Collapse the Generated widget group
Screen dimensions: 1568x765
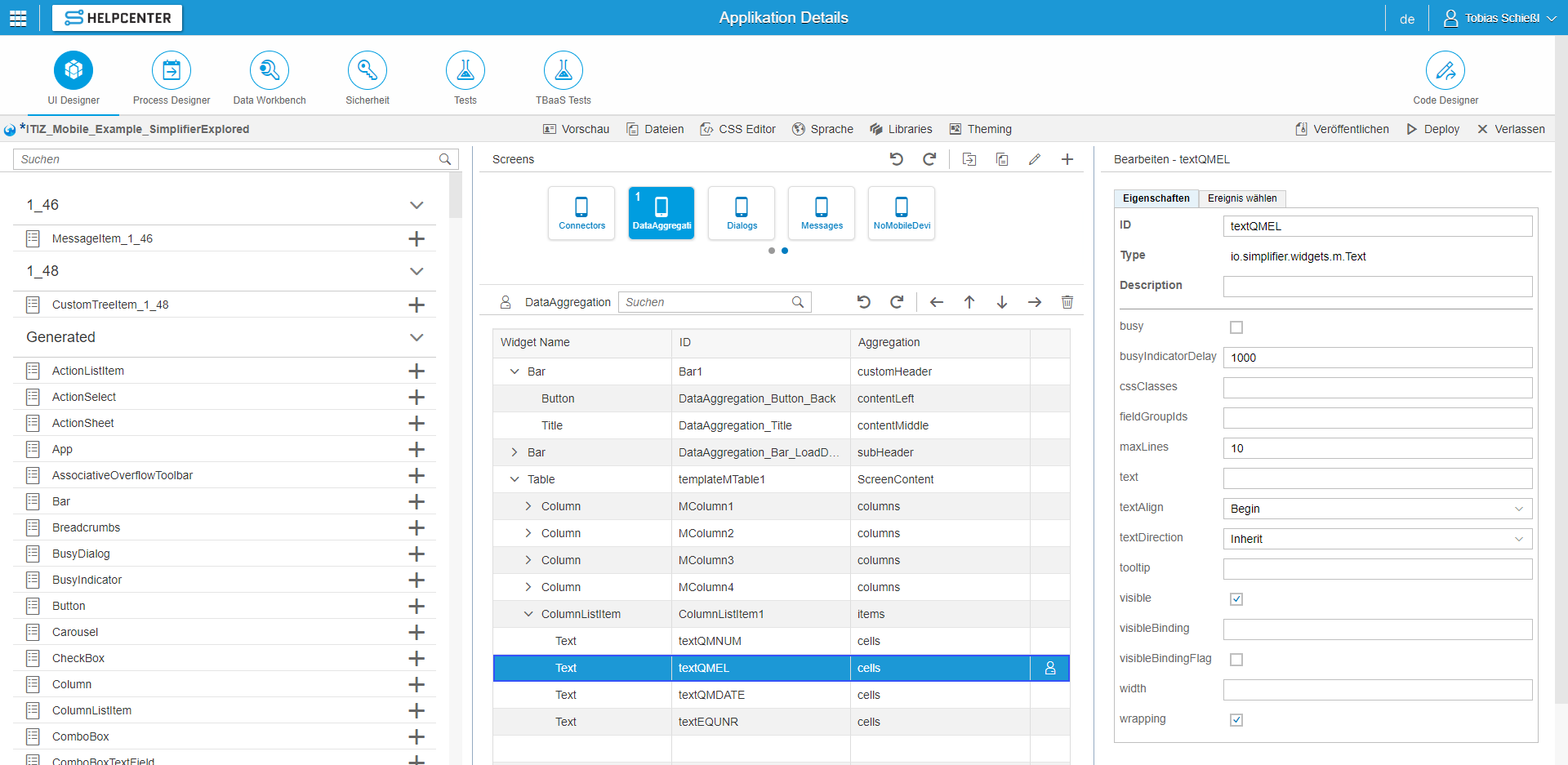(x=416, y=337)
